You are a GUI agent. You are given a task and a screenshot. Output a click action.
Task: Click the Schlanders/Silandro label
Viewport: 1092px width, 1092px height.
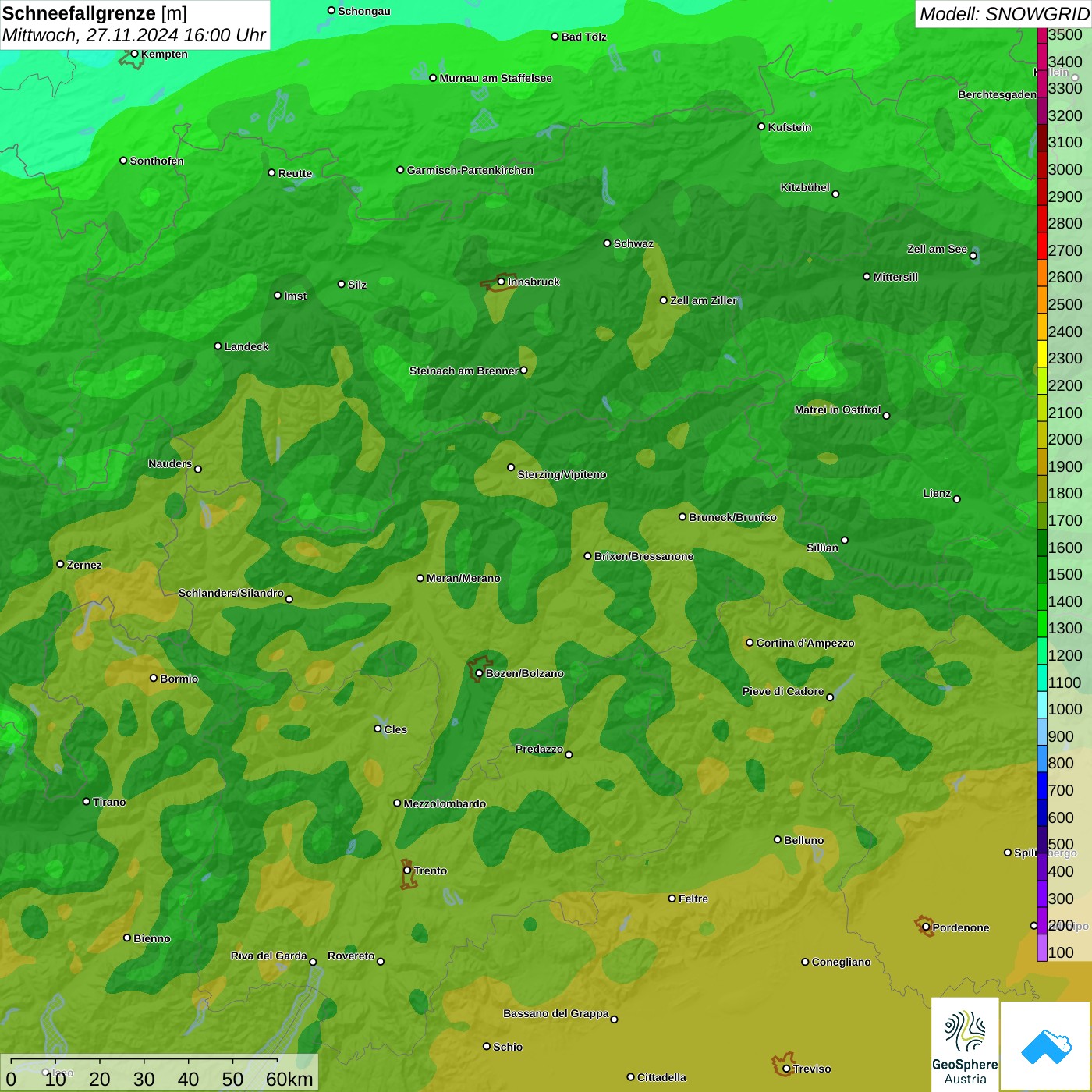click(x=231, y=593)
